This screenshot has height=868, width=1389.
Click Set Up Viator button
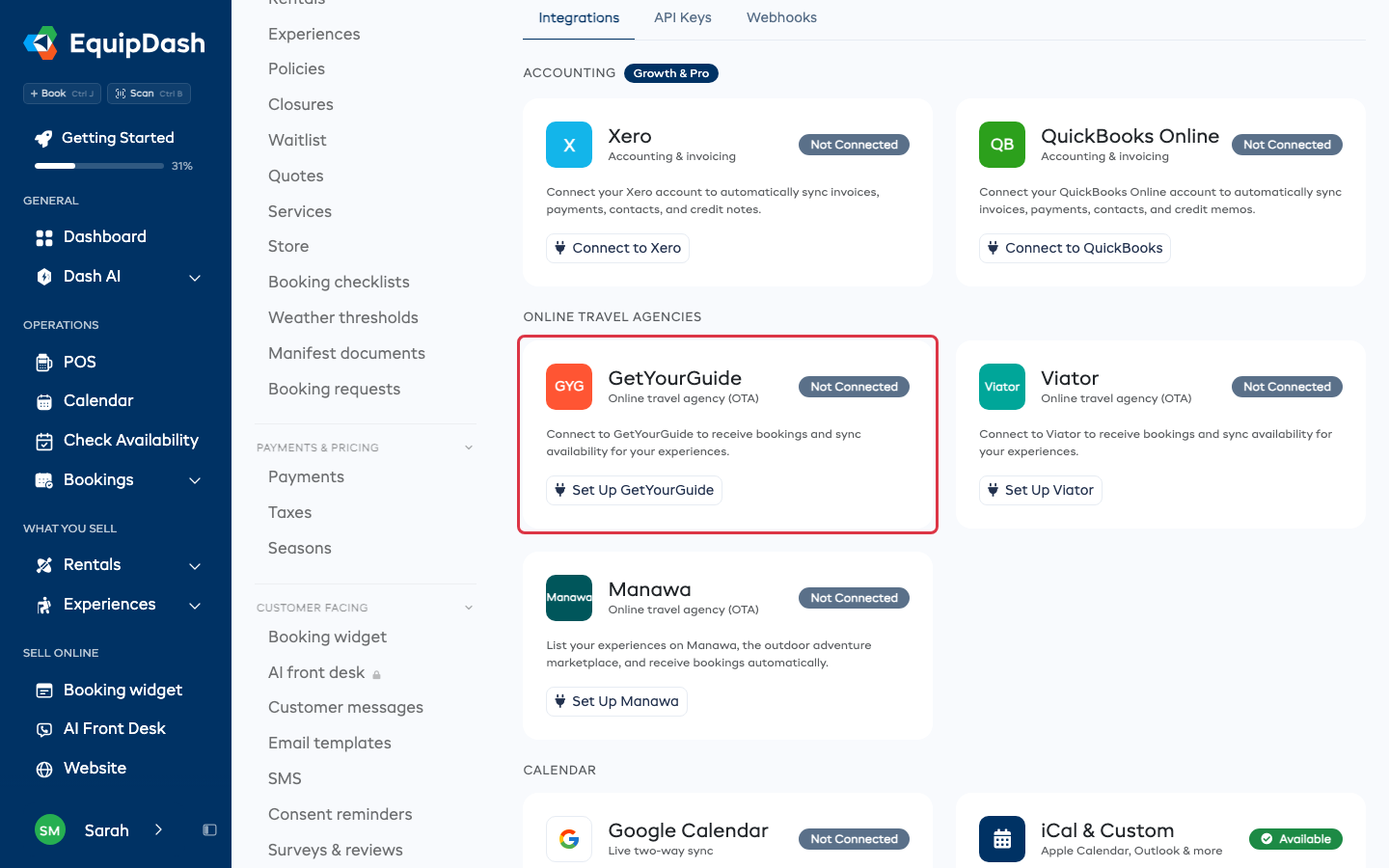click(x=1040, y=490)
